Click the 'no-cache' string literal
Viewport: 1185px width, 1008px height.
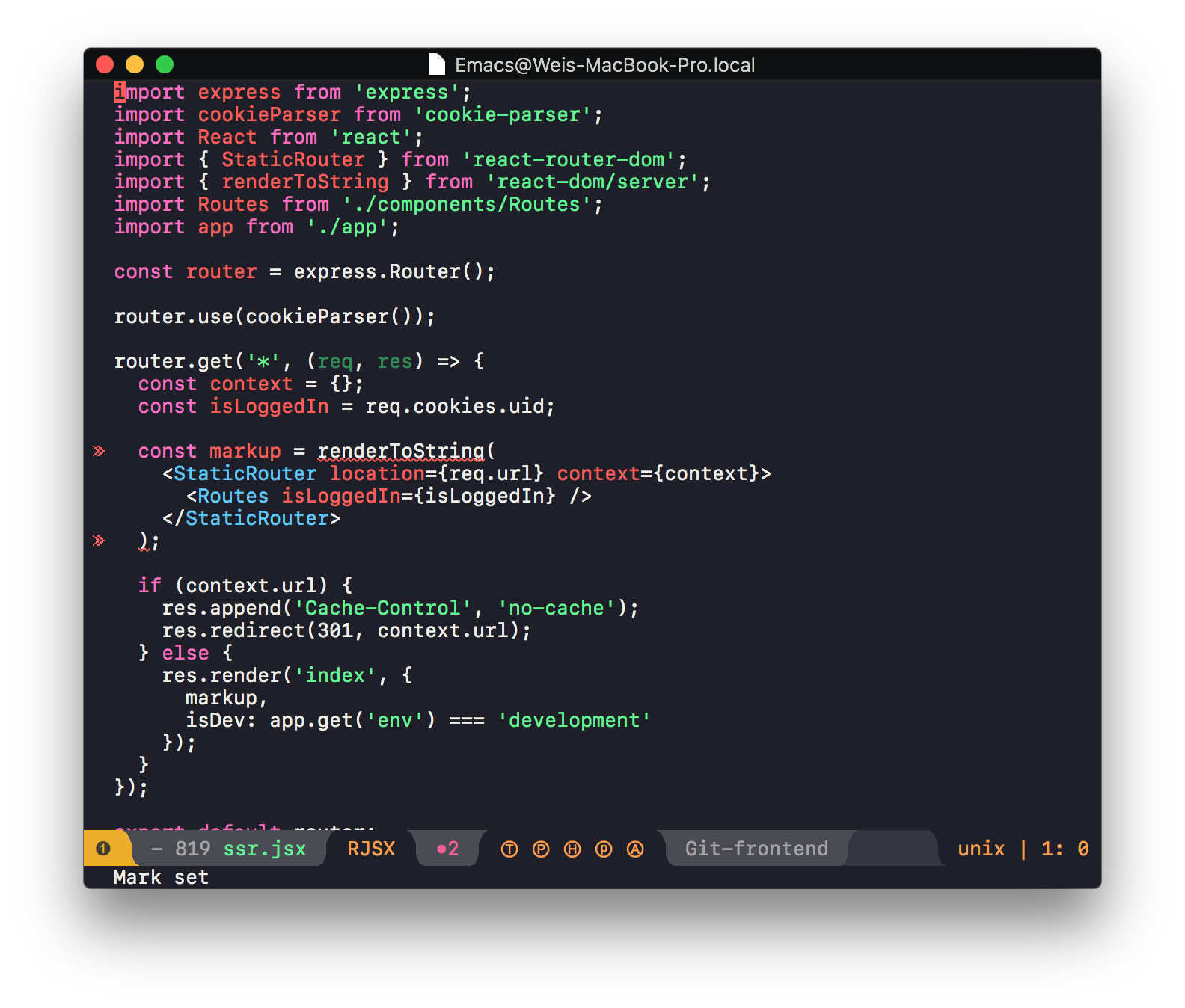click(557, 608)
